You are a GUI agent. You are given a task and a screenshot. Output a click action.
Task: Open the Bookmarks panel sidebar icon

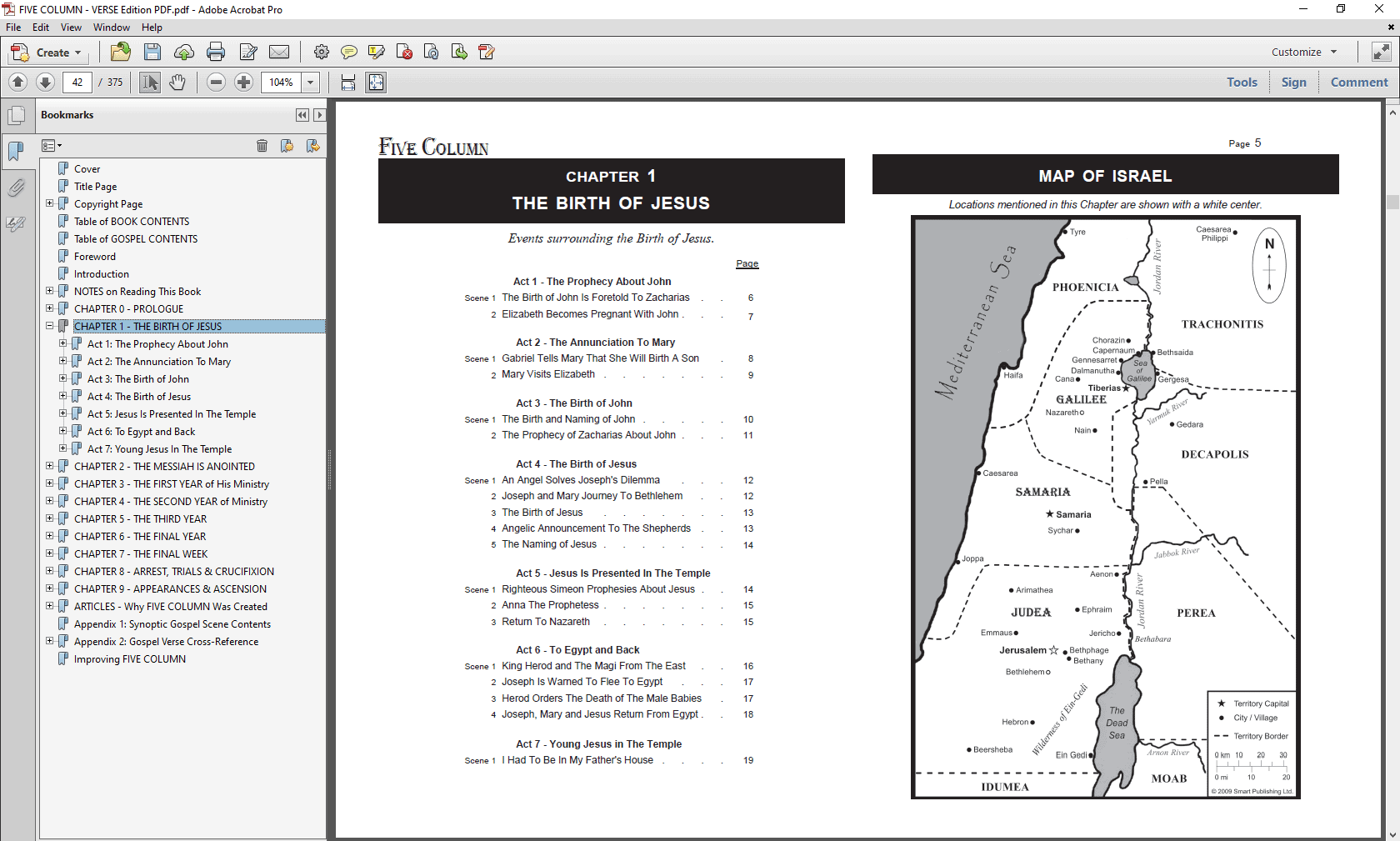[17, 151]
